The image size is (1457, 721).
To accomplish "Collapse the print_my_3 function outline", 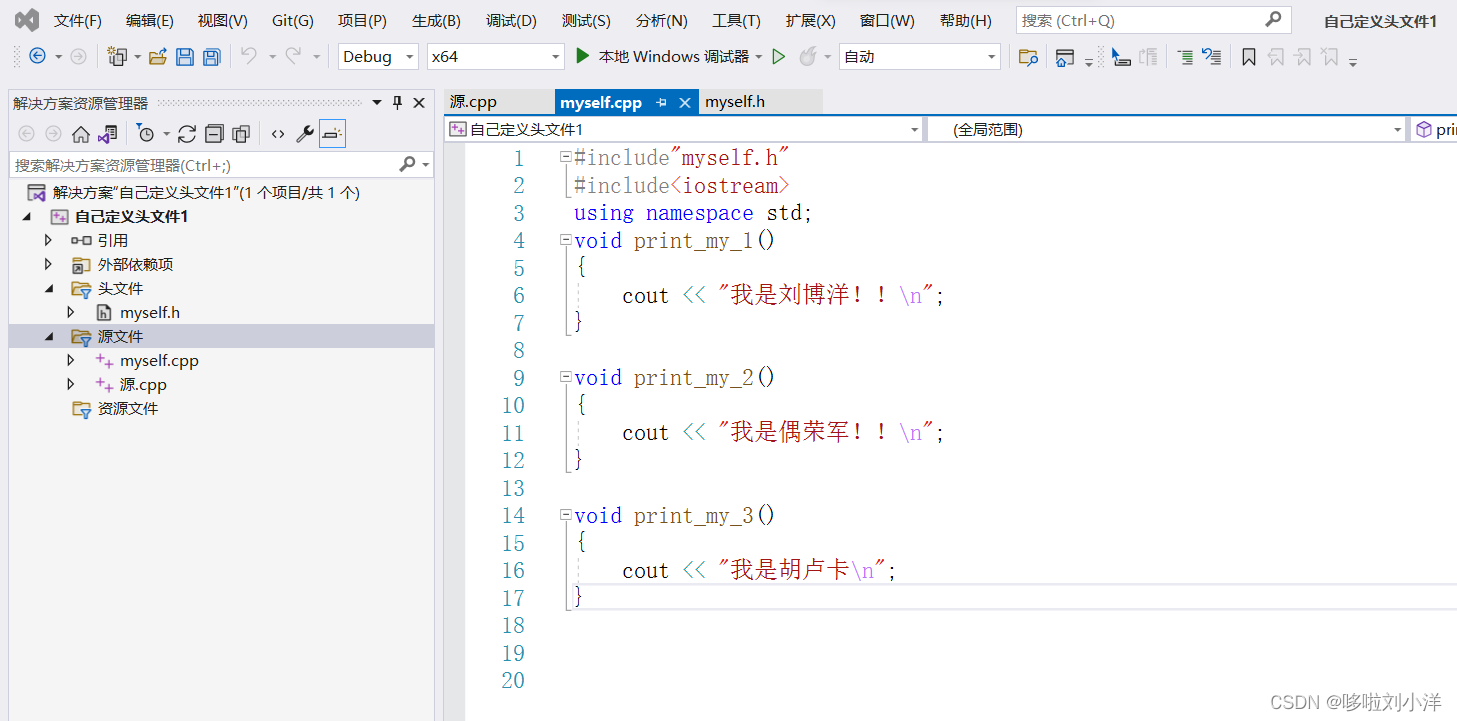I will [566, 515].
